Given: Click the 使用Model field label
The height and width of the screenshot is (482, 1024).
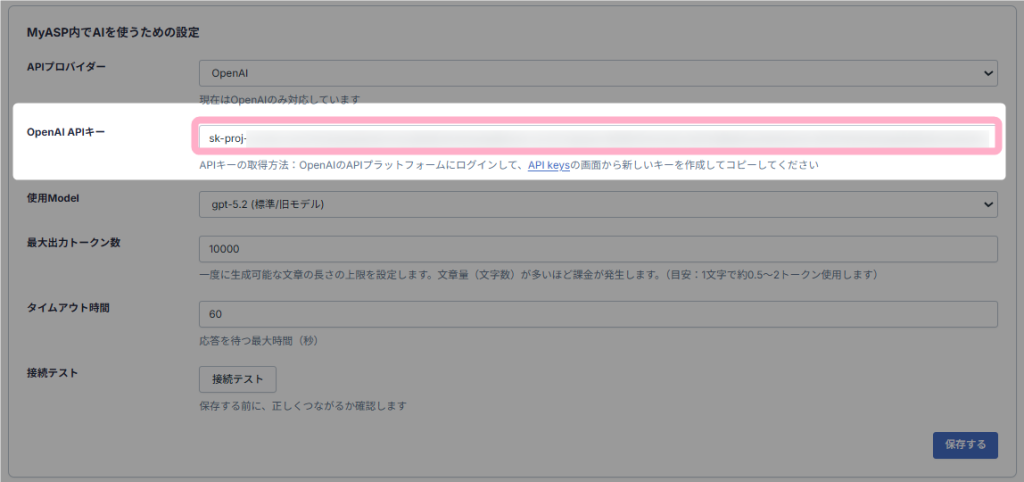Looking at the screenshot, I should point(52,199).
